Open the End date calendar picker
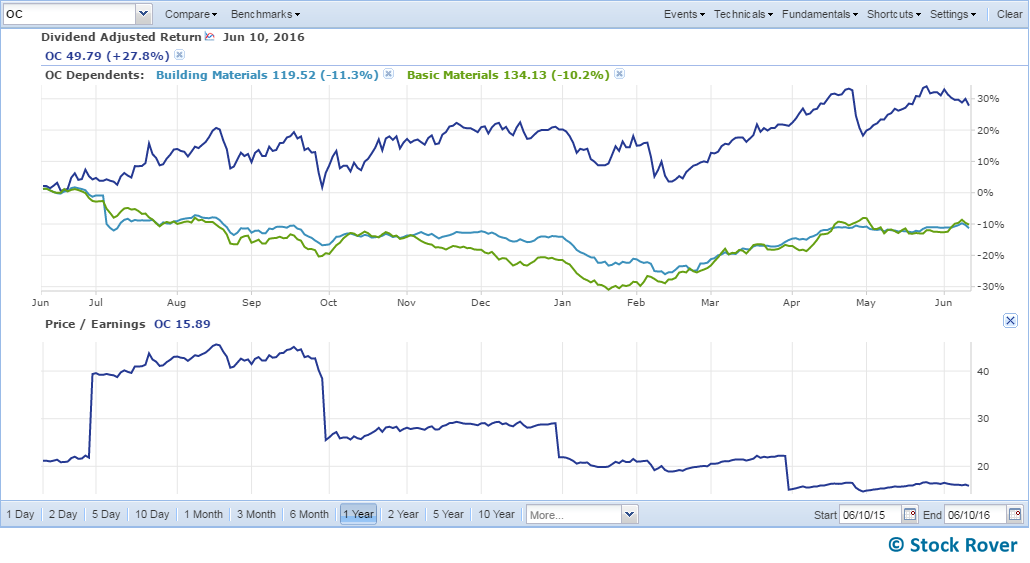Screen dimensions: 1030x563 (x=1015, y=514)
